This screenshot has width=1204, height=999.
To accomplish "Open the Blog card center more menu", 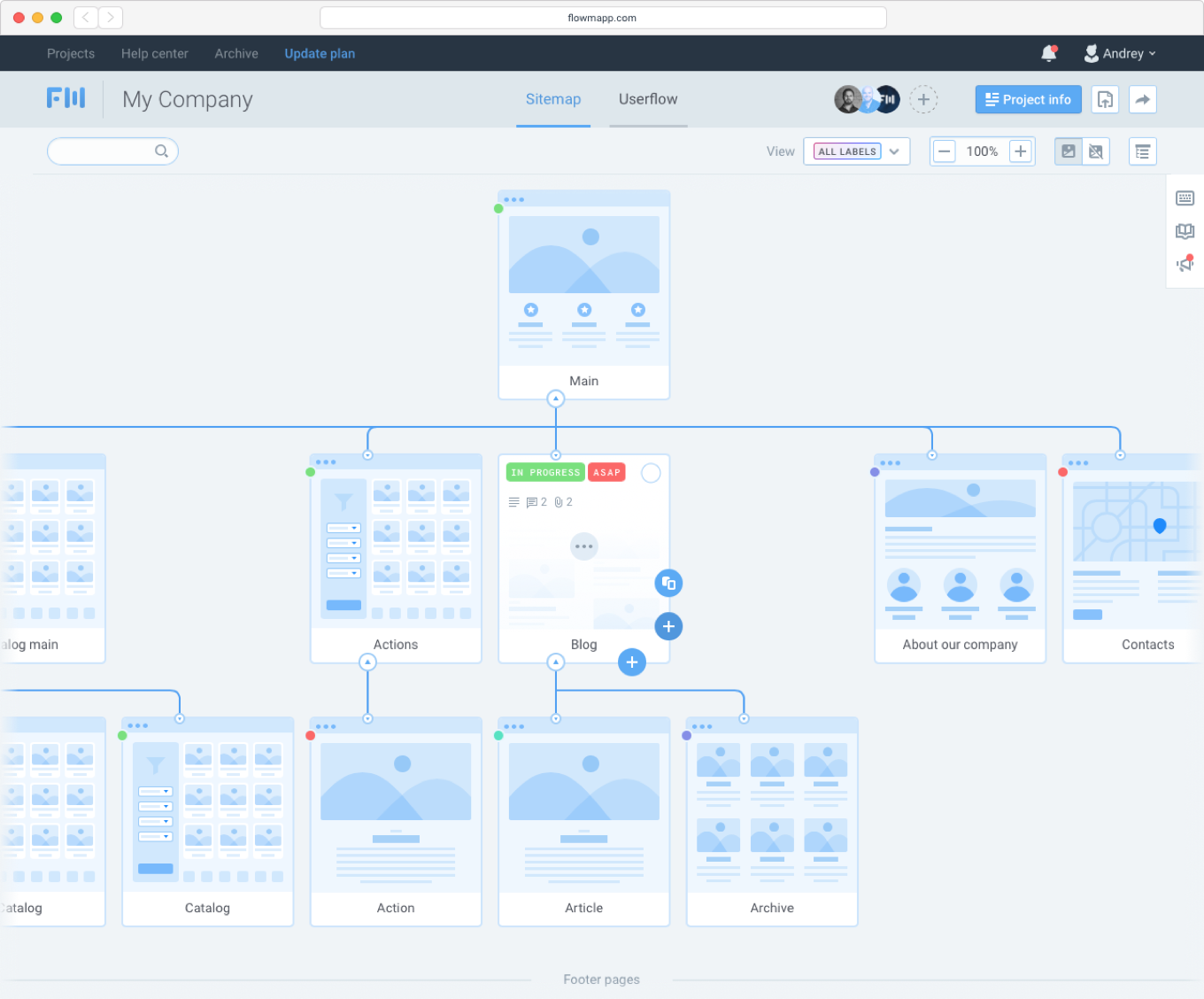I will [x=583, y=546].
